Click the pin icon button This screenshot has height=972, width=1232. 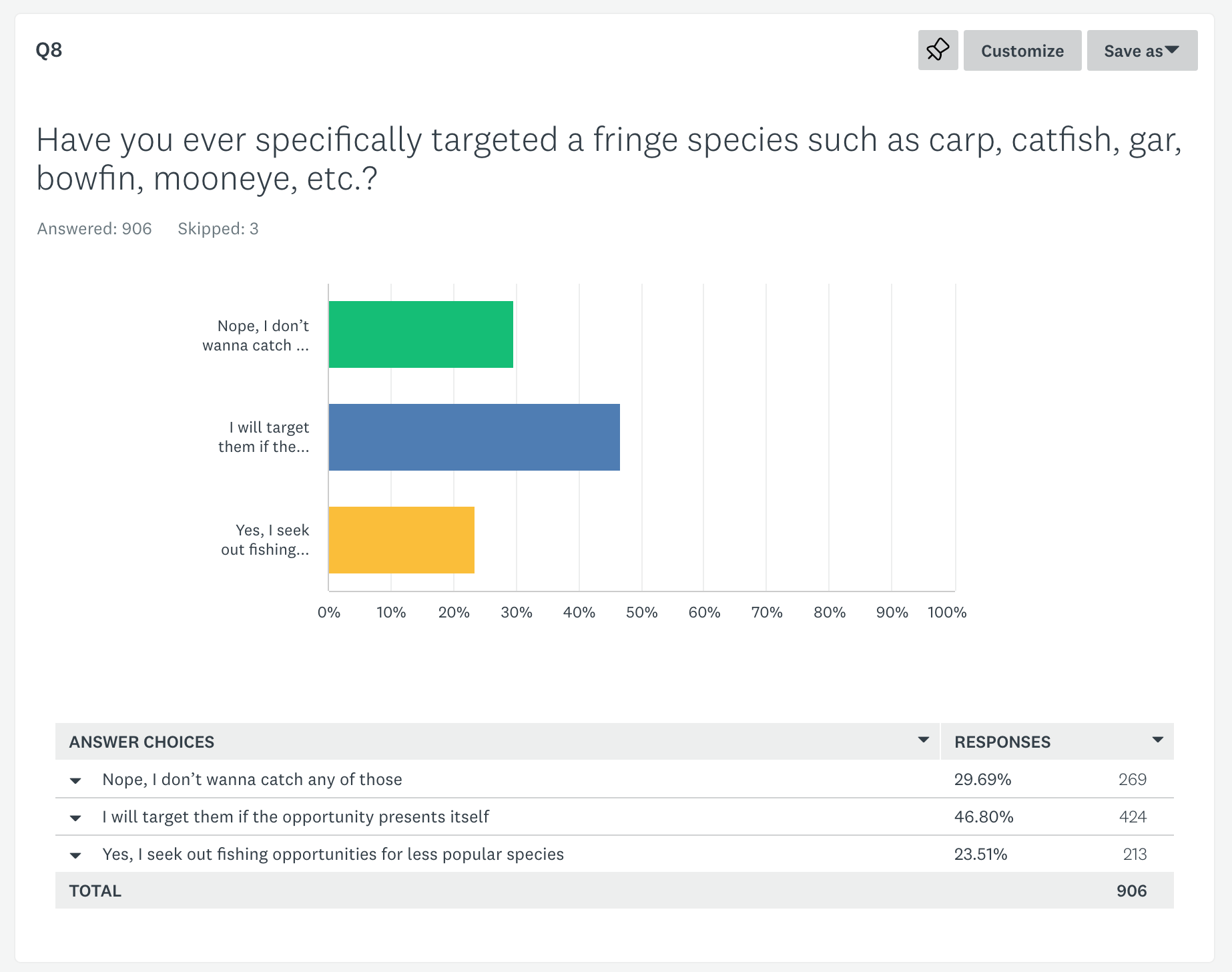click(x=938, y=50)
